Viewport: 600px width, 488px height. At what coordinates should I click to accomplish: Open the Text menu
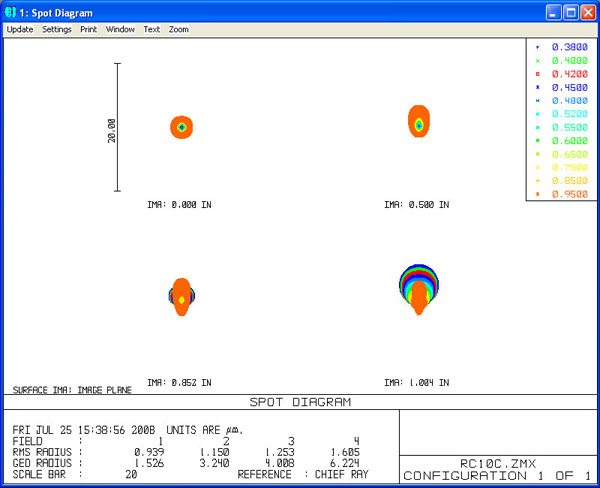pyautogui.click(x=152, y=29)
